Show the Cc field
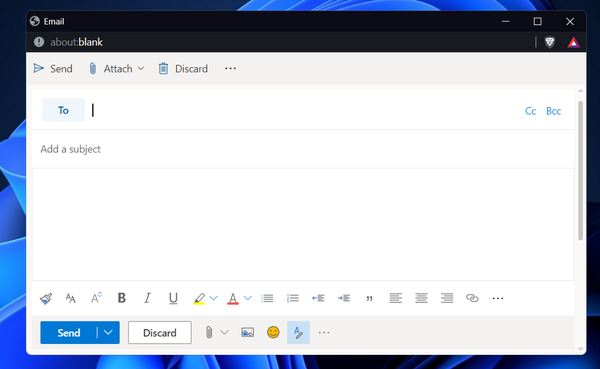 (530, 111)
